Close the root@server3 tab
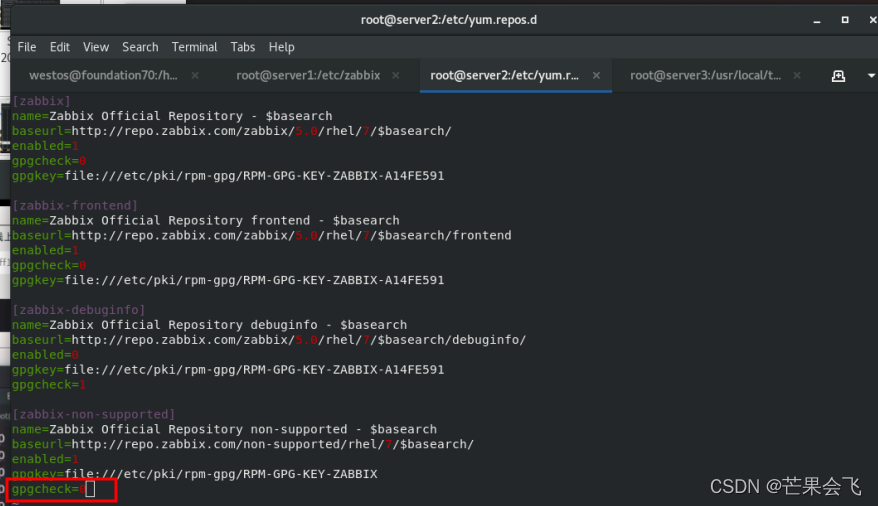The height and width of the screenshot is (506, 878). [x=797, y=75]
